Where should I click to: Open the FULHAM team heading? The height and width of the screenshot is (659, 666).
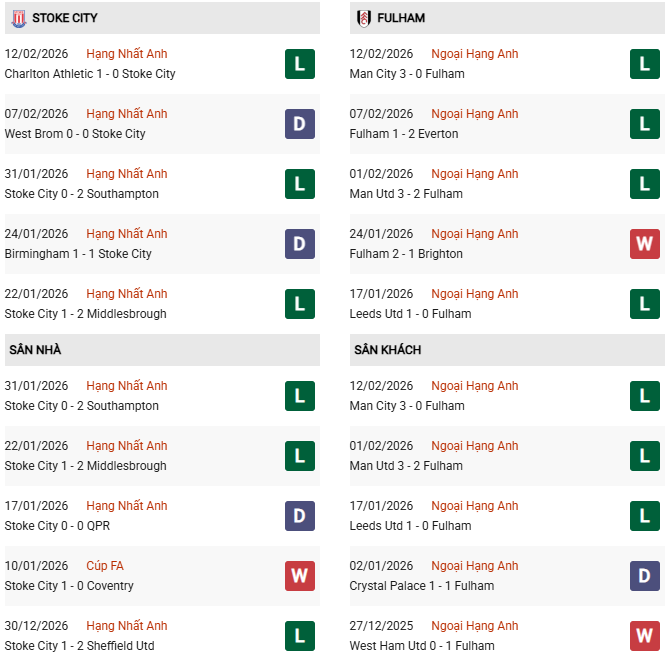403,18
